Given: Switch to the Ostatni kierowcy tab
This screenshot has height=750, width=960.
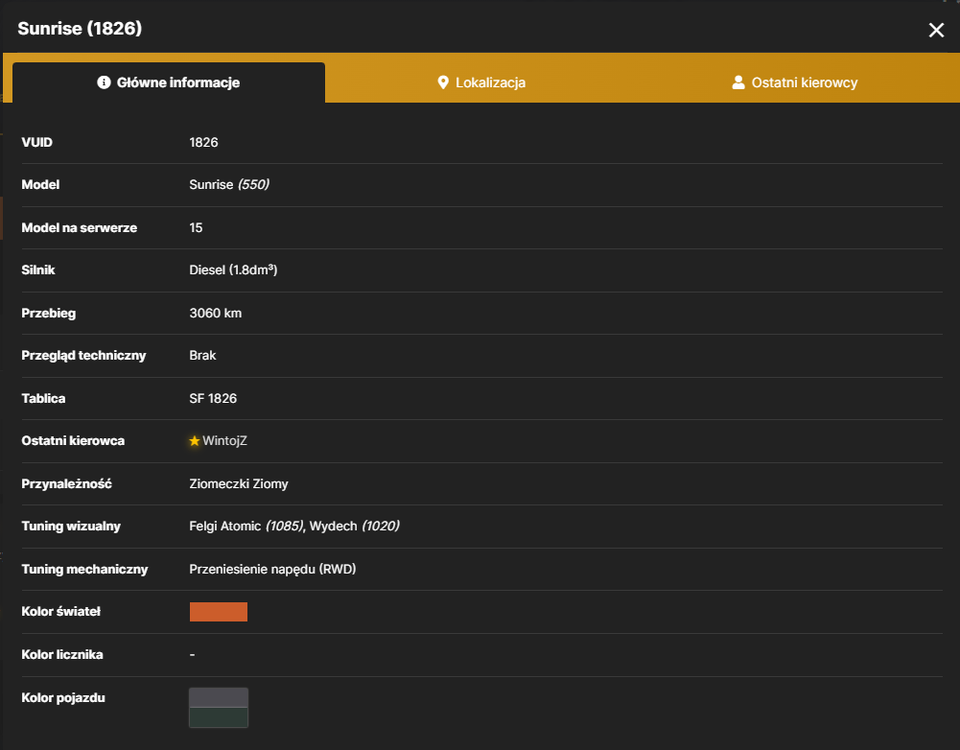Looking at the screenshot, I should pos(795,82).
